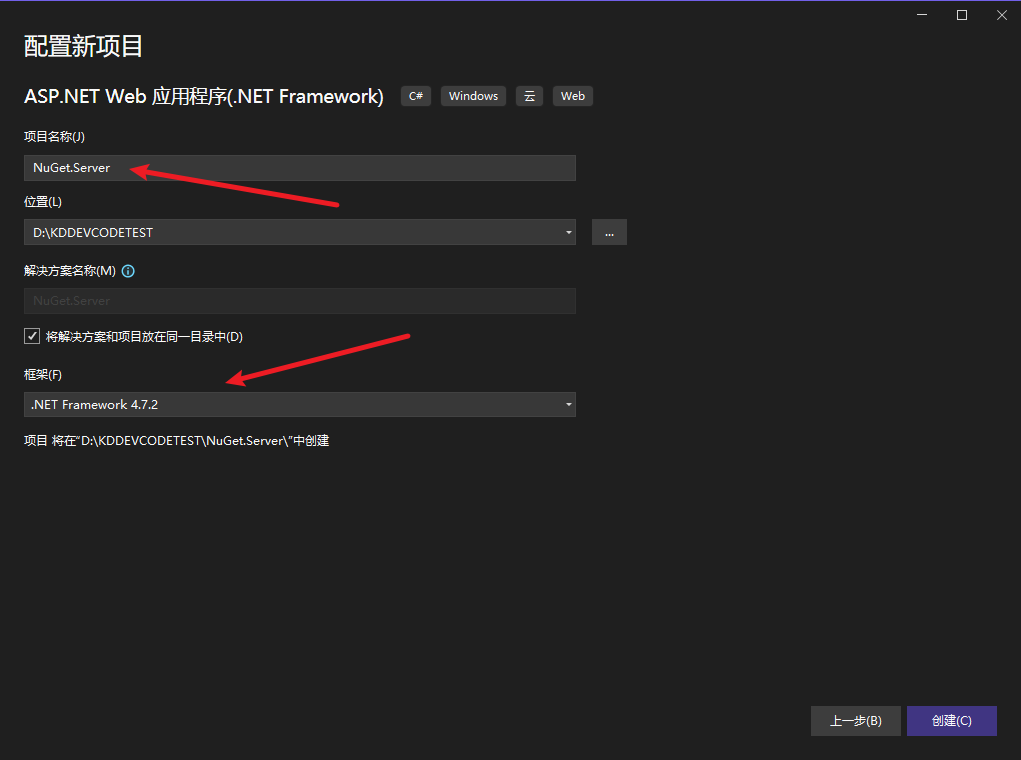Click the C# tag label
The image size is (1021, 760).
pyautogui.click(x=415, y=96)
